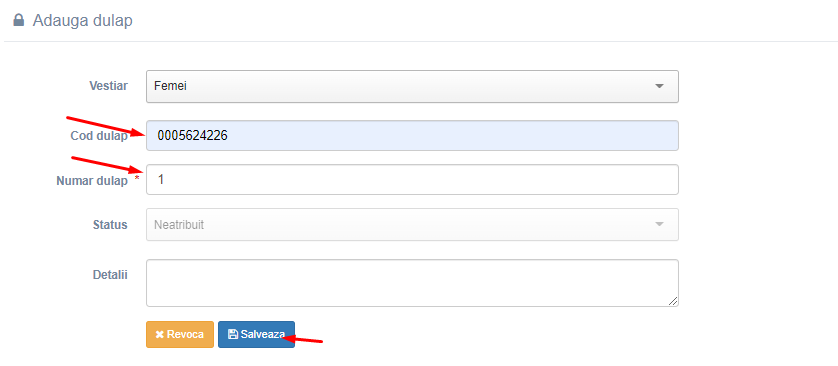This screenshot has width=838, height=366.
Task: Click the Cod dulap field label
Action: (99, 136)
